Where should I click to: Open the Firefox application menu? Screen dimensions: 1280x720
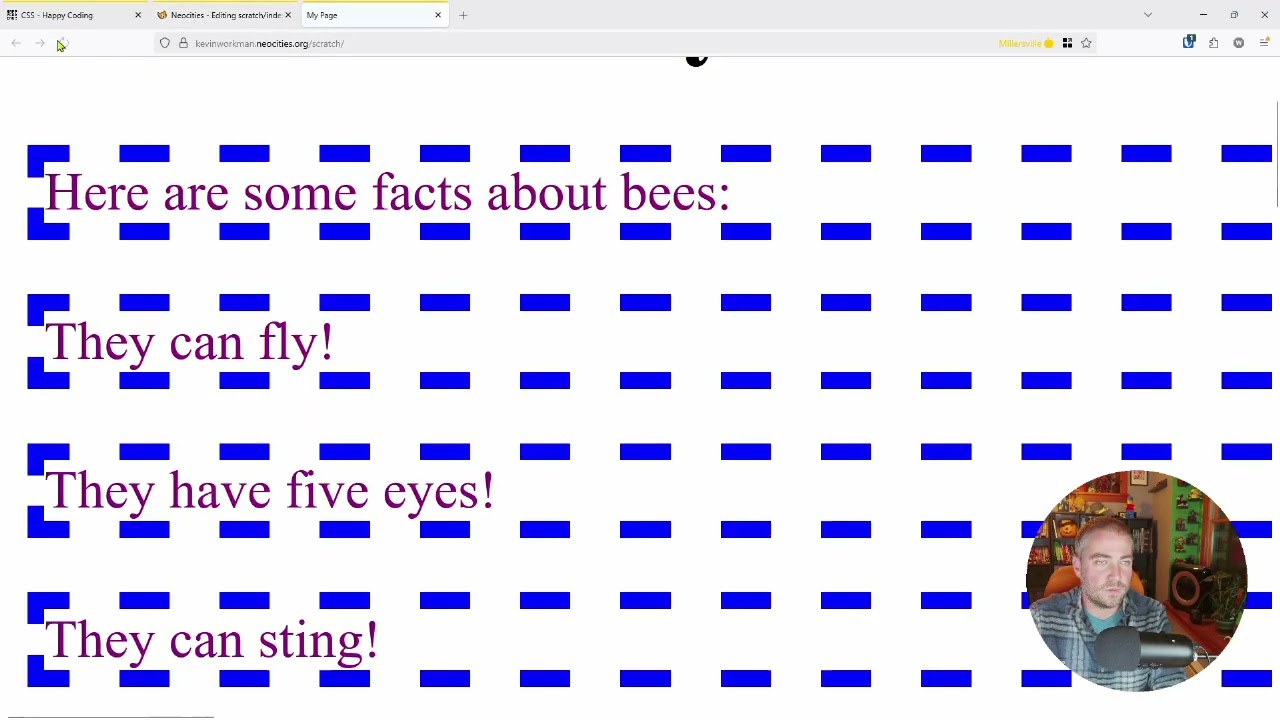[1264, 43]
